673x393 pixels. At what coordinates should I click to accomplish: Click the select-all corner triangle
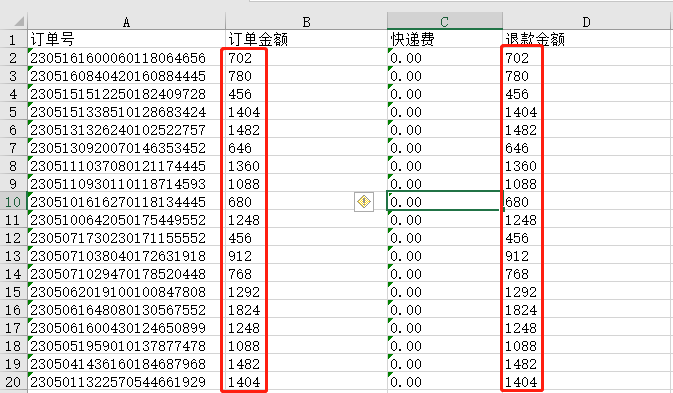[19, 21]
